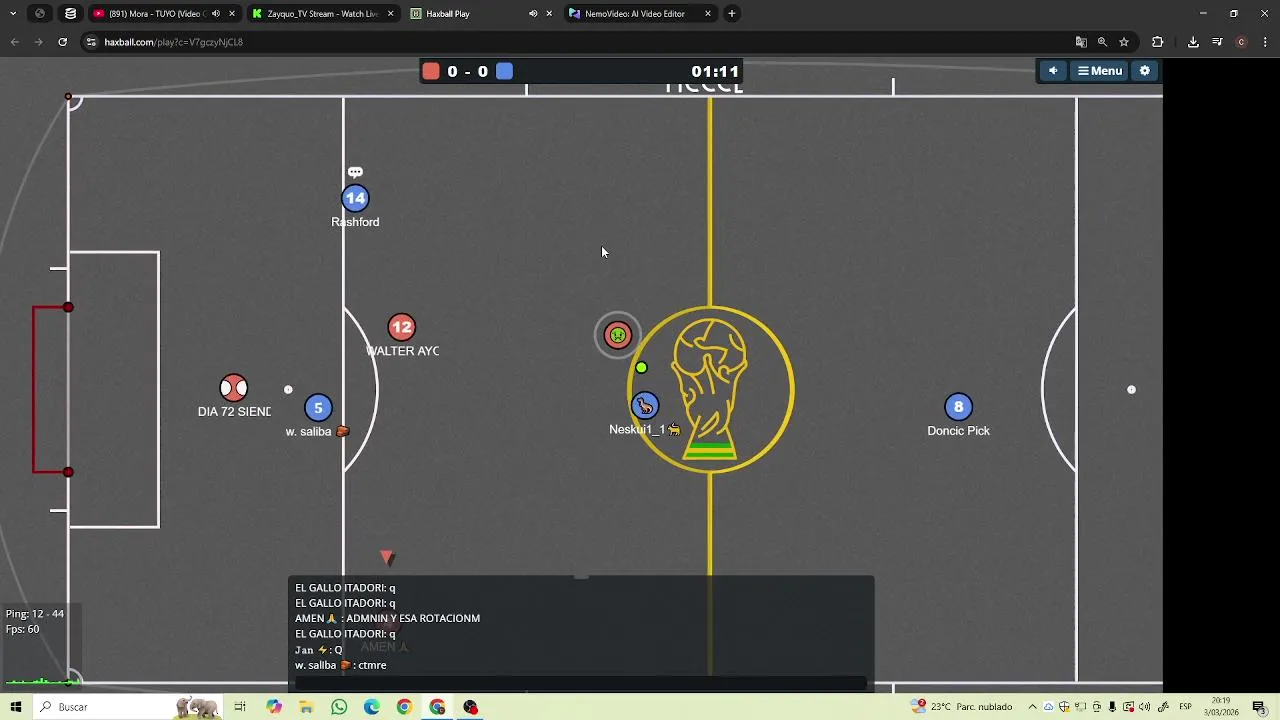Open a new browser tab
Viewport: 1280px width, 720px height.
(x=732, y=14)
